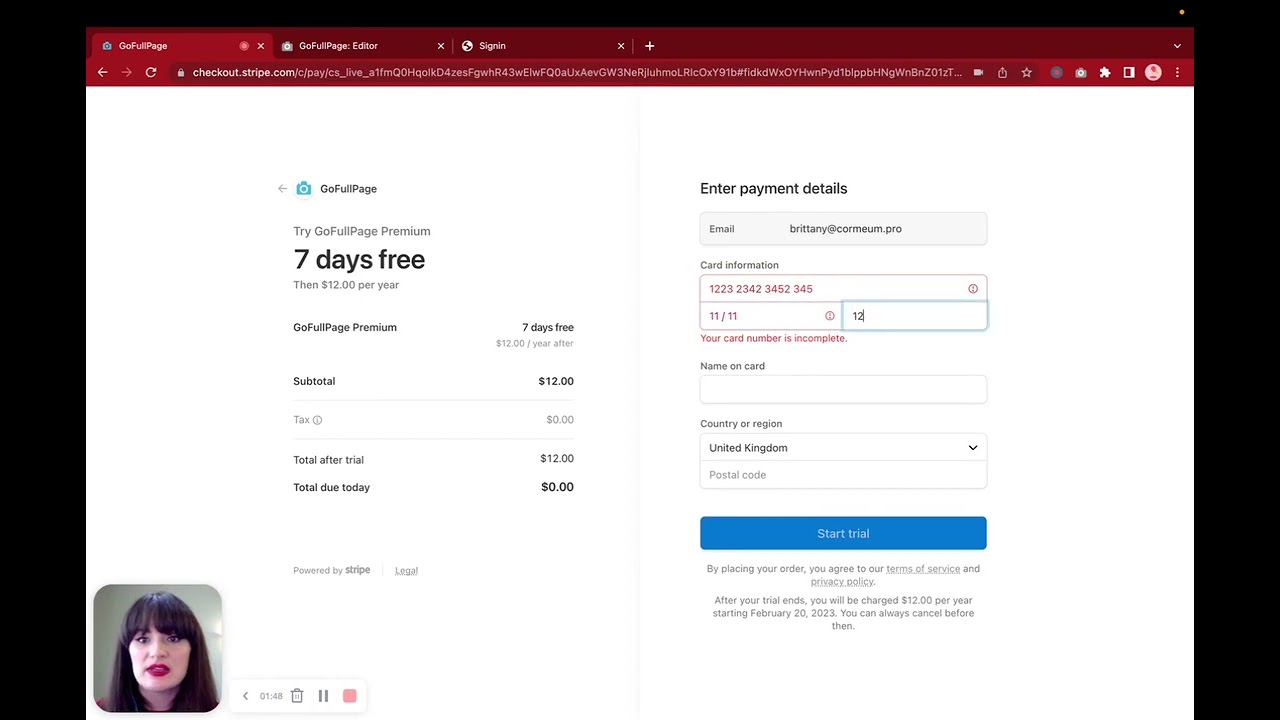
Task: Open the privacy policy link
Action: point(841,582)
